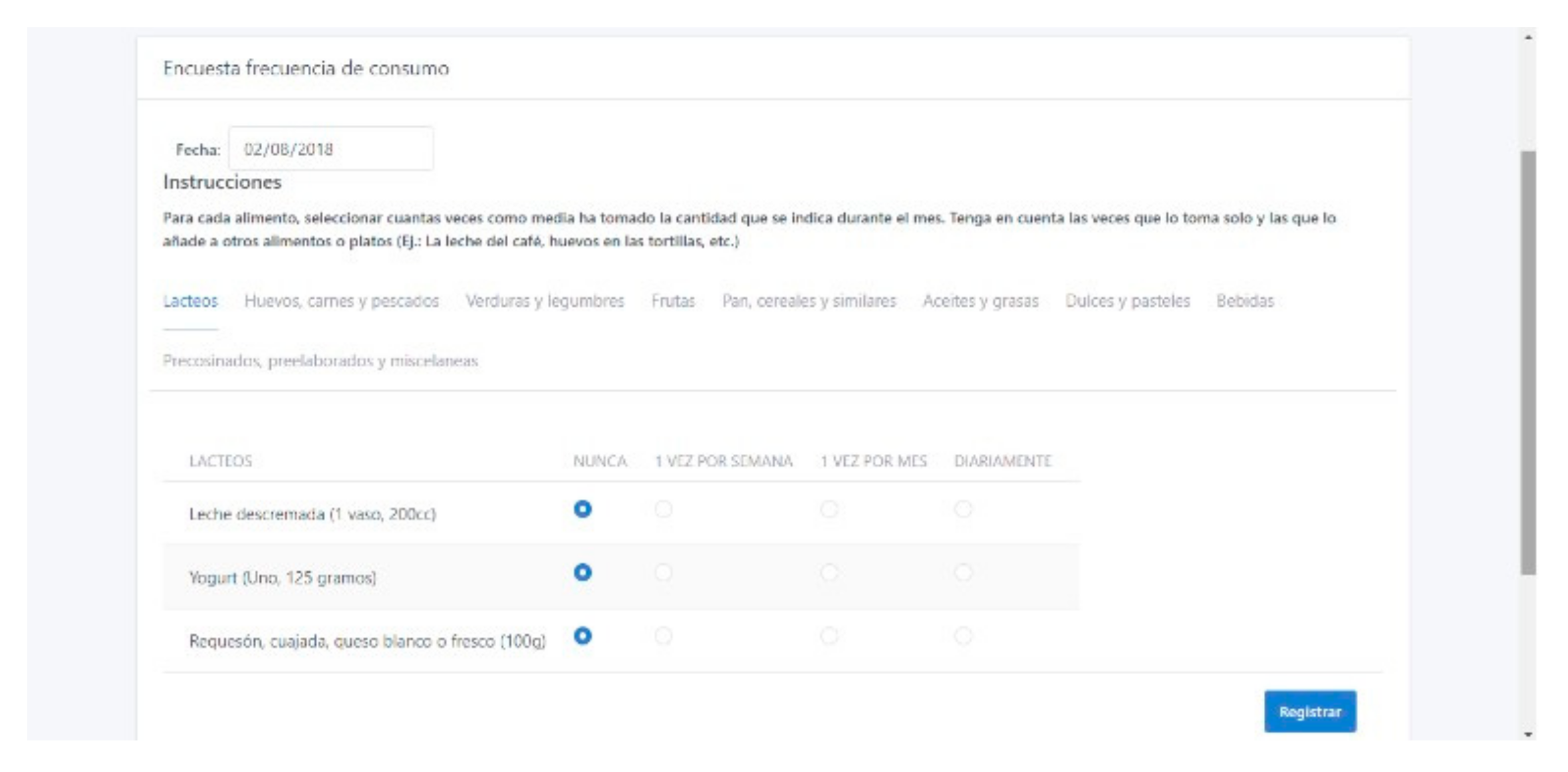
Task: Pick 1 vez por semana for Leche descremada
Action: [x=663, y=509]
